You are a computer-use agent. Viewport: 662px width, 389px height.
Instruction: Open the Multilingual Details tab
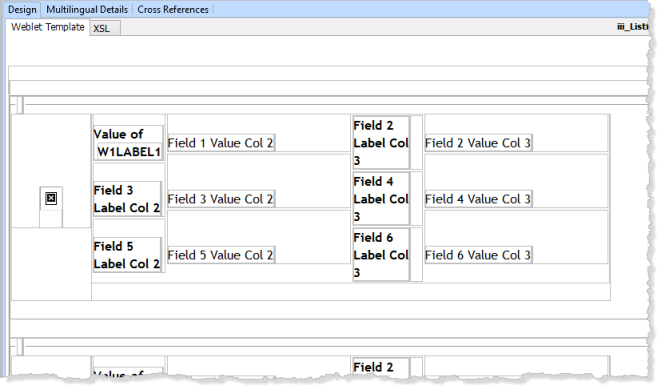pos(87,9)
